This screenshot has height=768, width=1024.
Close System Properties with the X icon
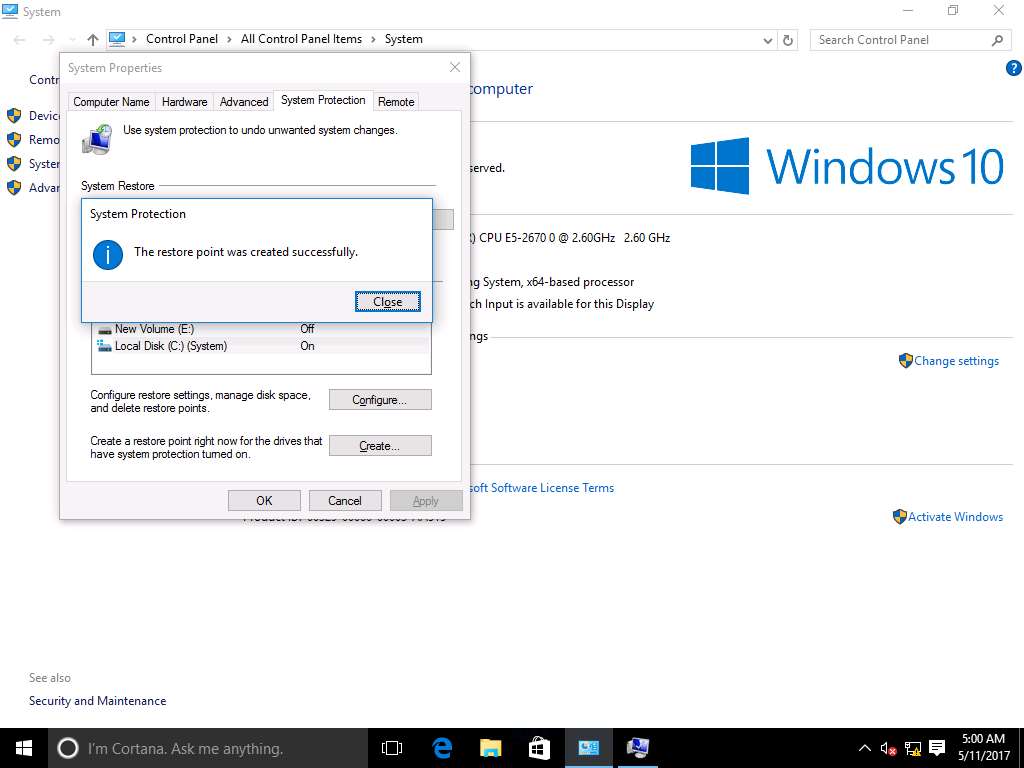(x=455, y=67)
